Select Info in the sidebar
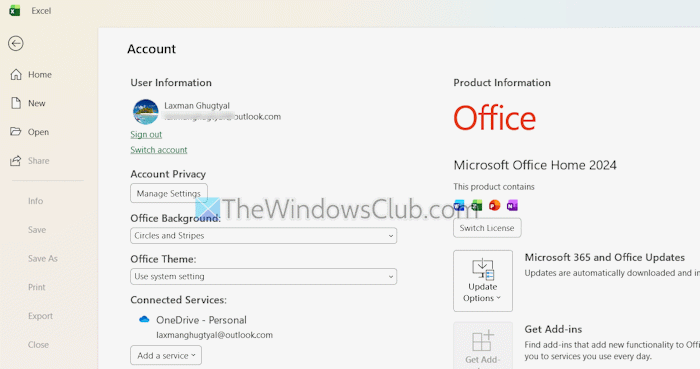The width and height of the screenshot is (700, 369). [35, 201]
